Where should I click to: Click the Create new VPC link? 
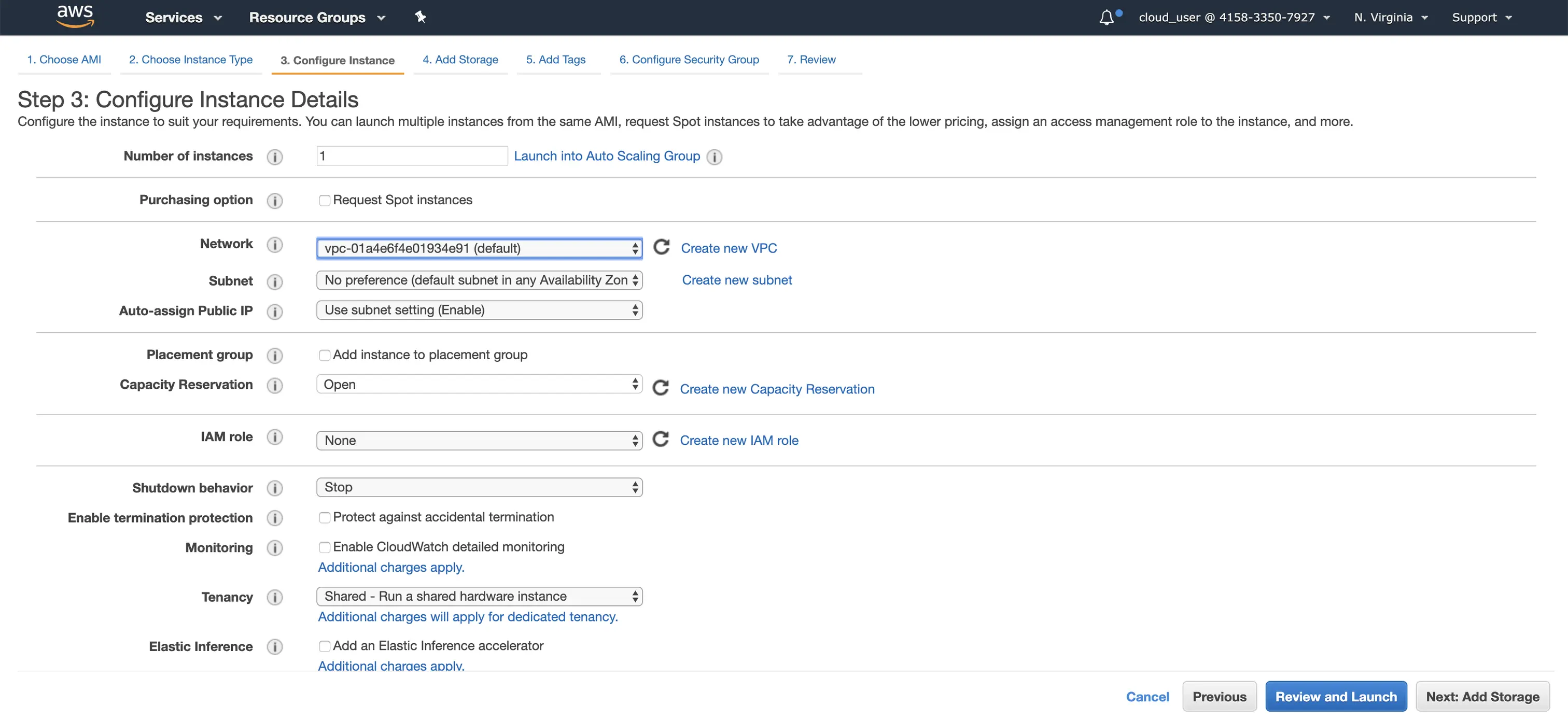pyautogui.click(x=729, y=248)
